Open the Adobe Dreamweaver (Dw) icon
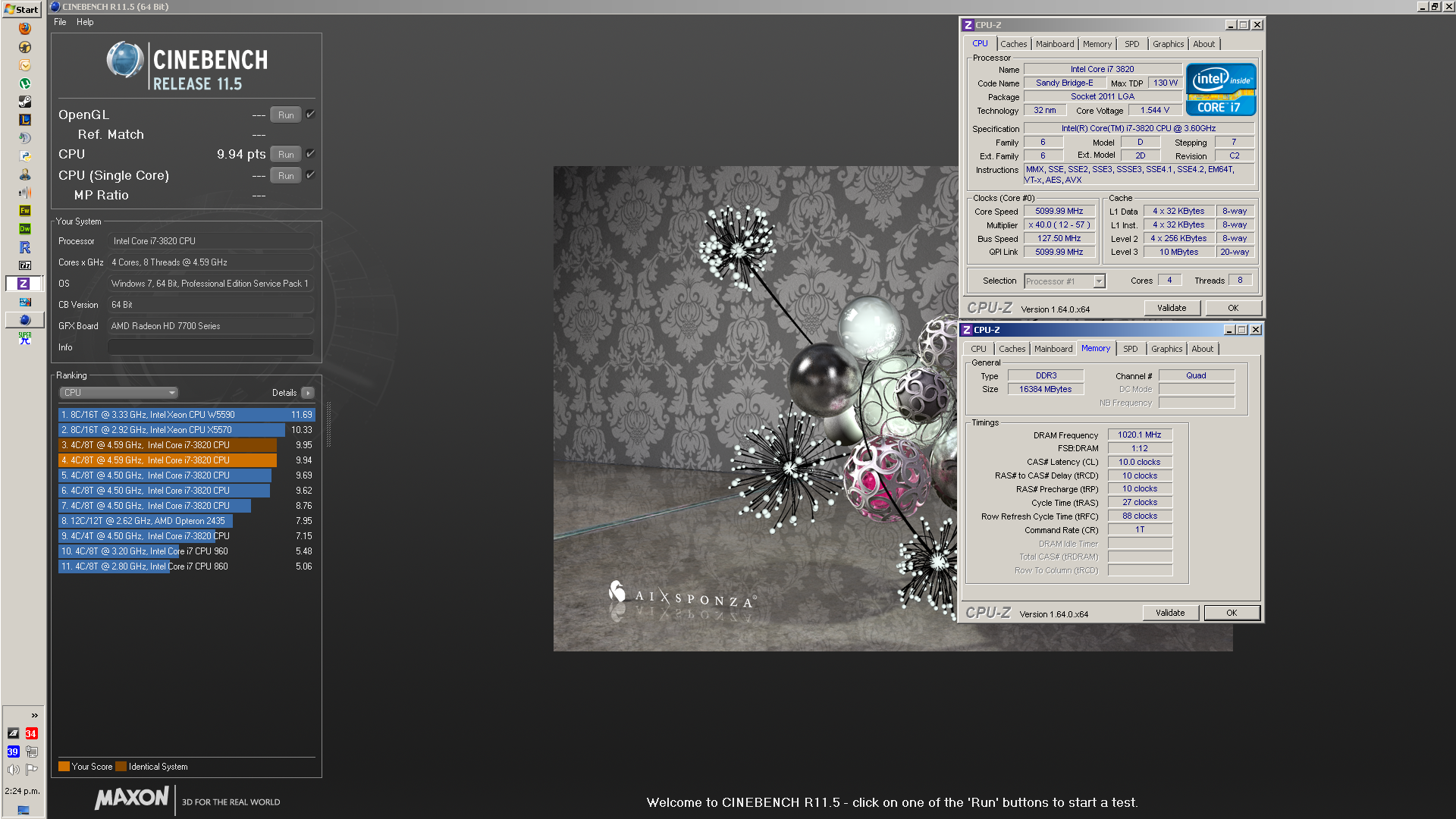 [25, 229]
